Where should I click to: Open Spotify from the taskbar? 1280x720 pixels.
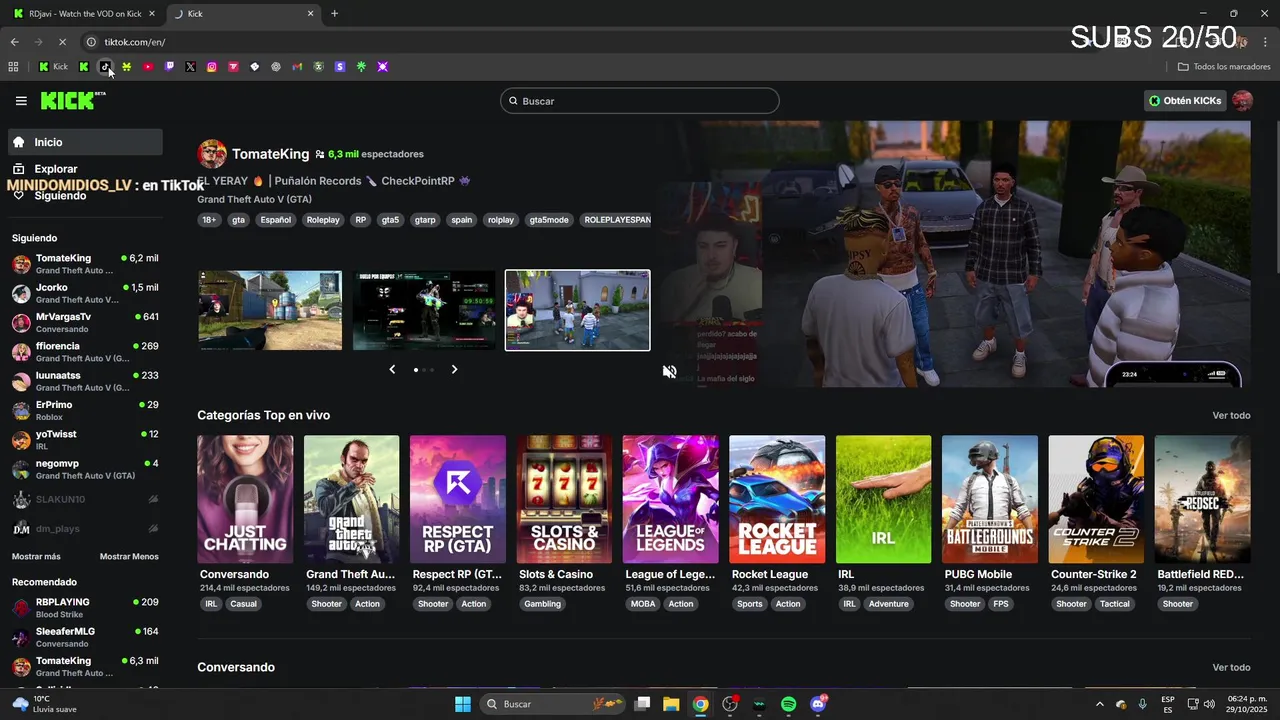tap(788, 704)
